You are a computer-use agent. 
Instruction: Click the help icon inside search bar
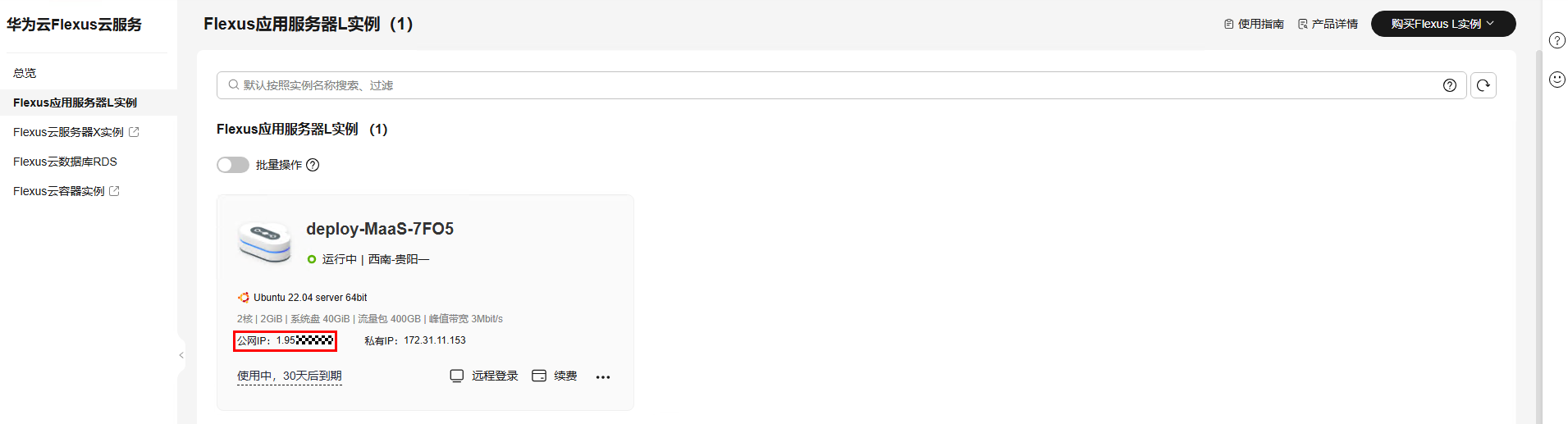[1449, 85]
